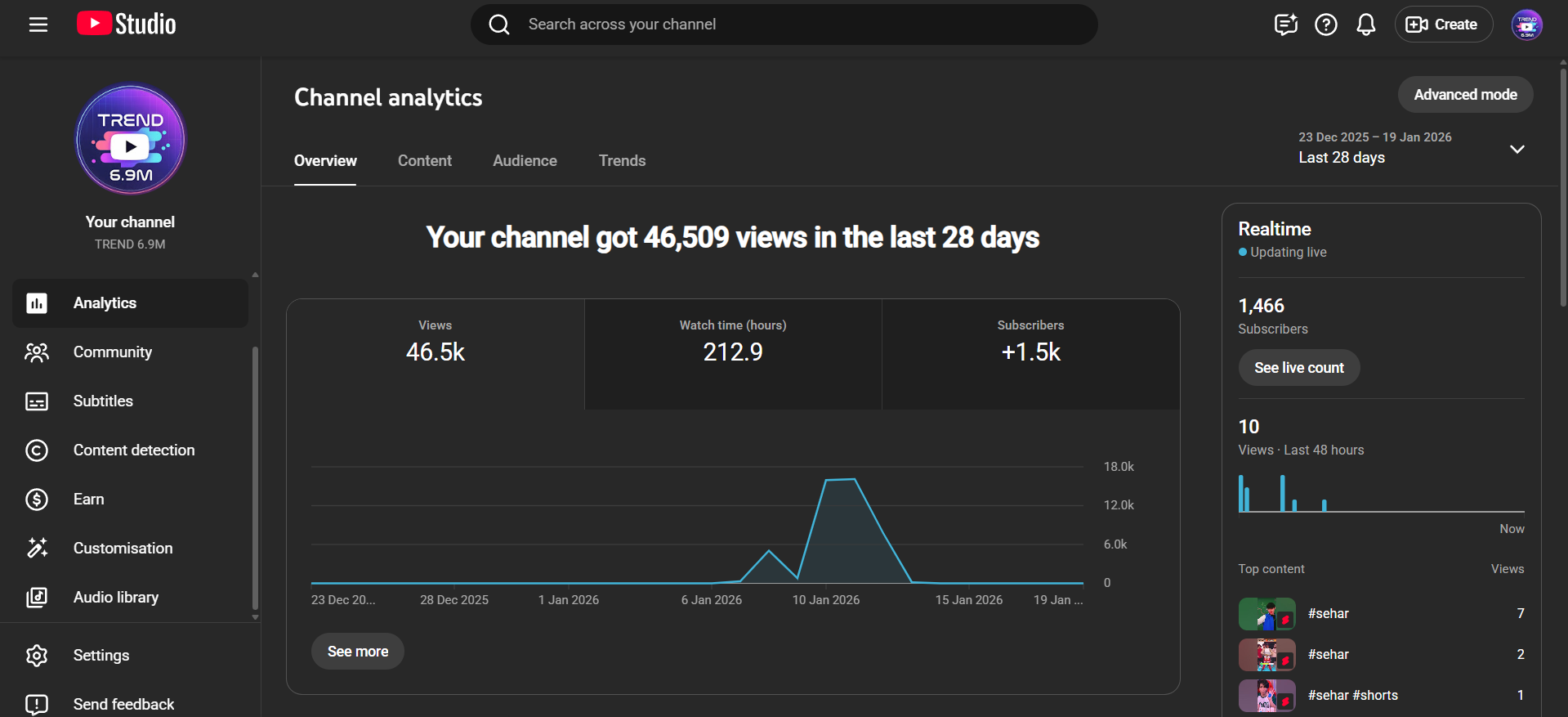Open Settings from the sidebar

(101, 656)
